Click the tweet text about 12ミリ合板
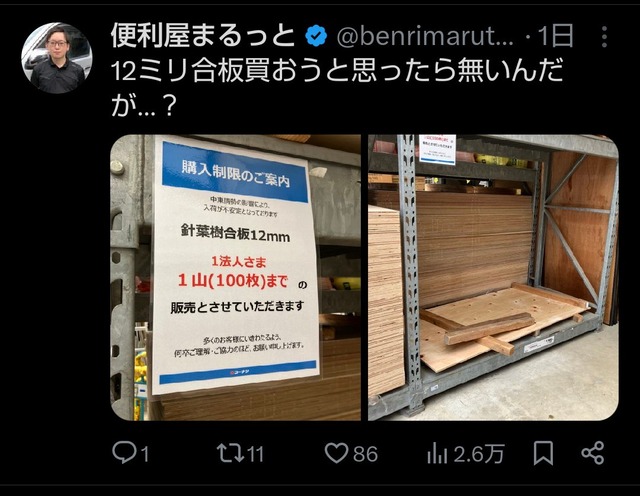640x496 pixels. point(337,87)
